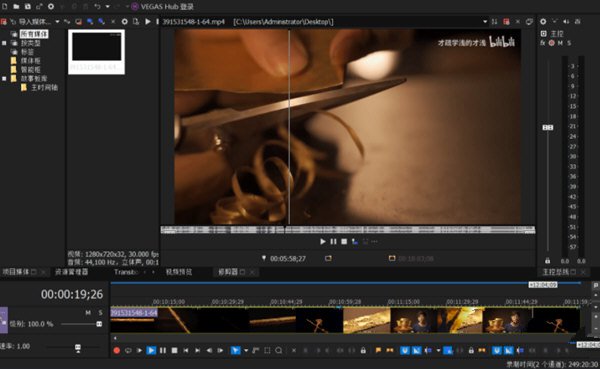Viewport: 600px width, 369px height.
Task: Open master bus settings gear icon
Action: tap(543, 21)
